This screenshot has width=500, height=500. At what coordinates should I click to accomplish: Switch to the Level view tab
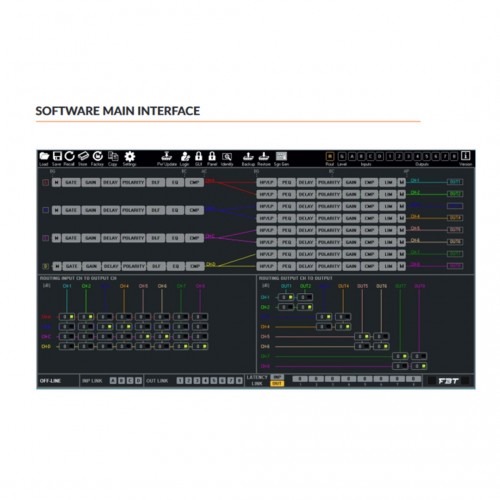pyautogui.click(x=342, y=156)
